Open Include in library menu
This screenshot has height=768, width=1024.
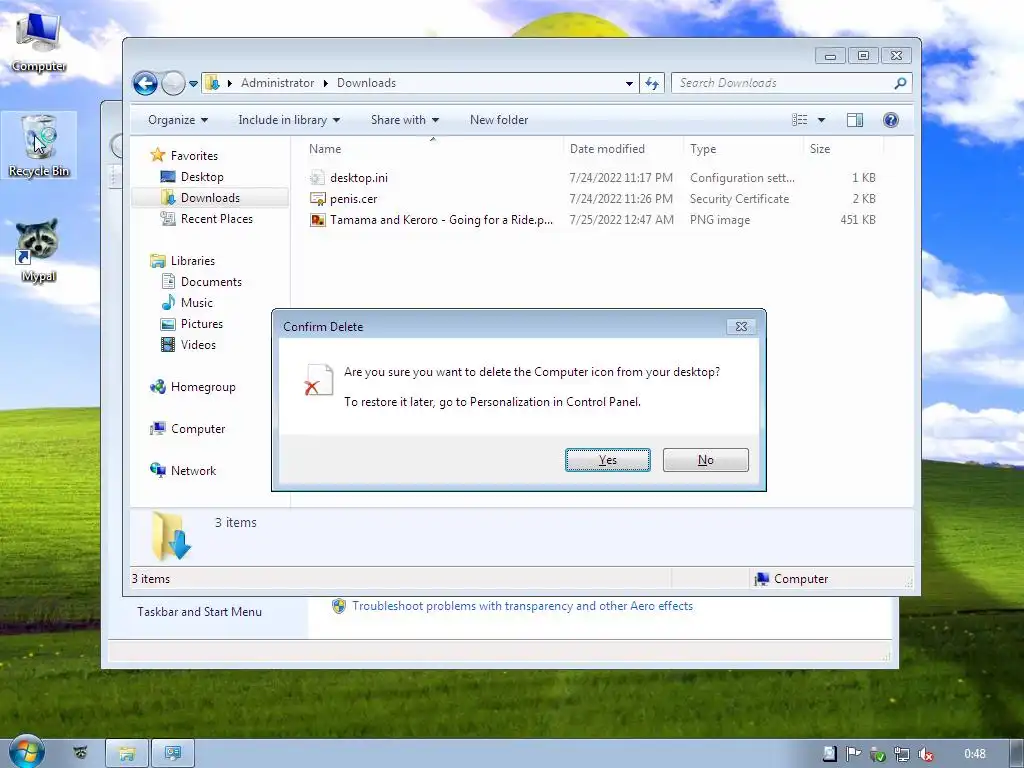289,120
